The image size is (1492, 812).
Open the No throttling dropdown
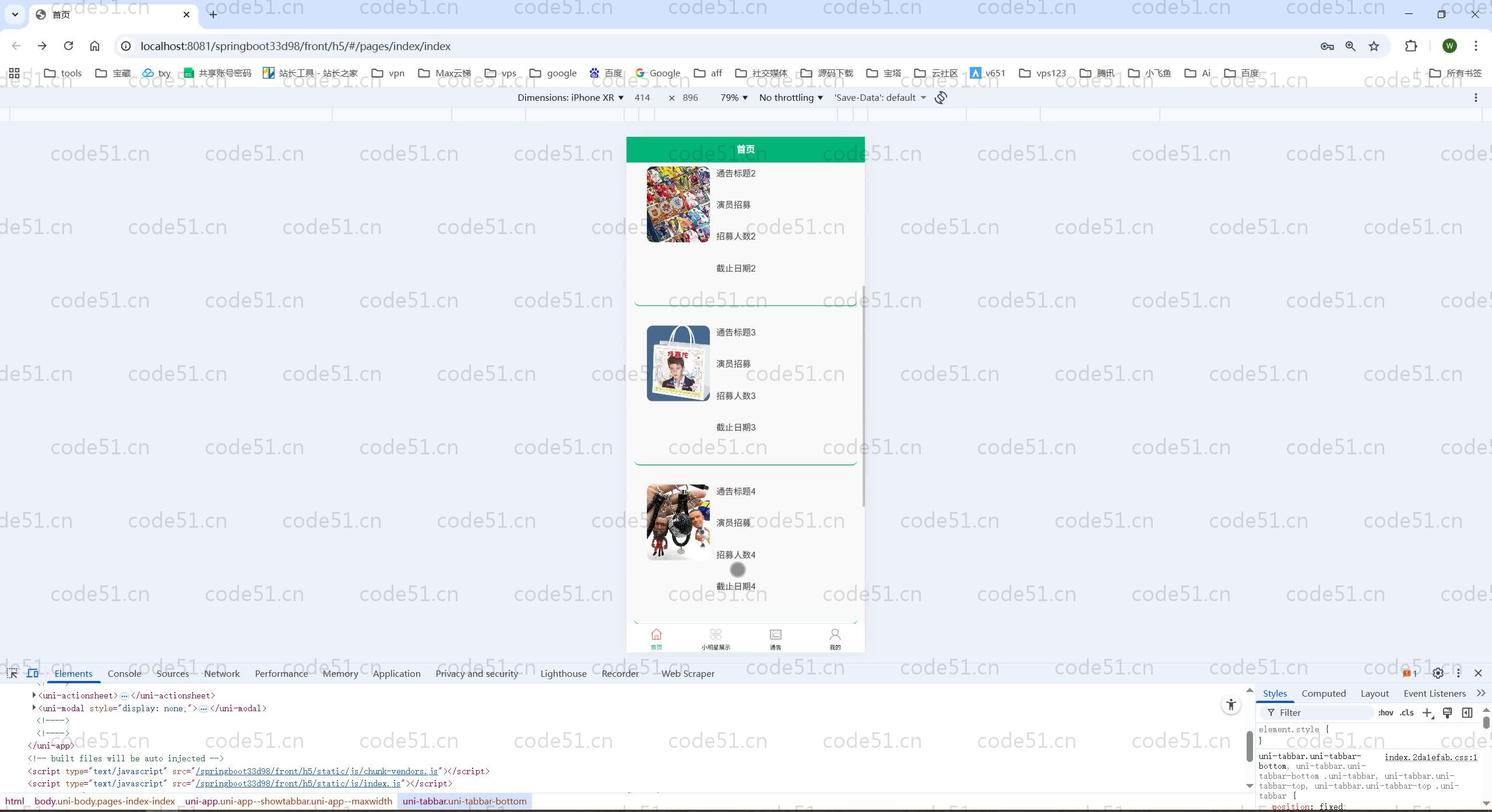click(790, 97)
